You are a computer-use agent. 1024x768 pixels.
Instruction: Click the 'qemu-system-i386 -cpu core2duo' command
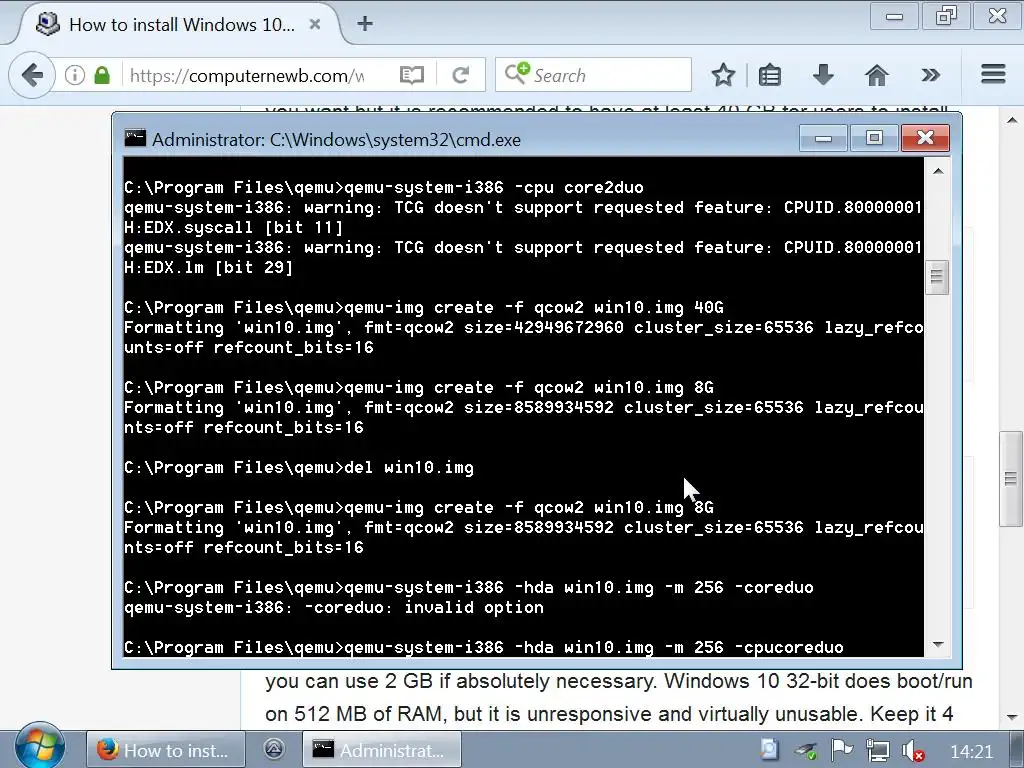pos(384,187)
